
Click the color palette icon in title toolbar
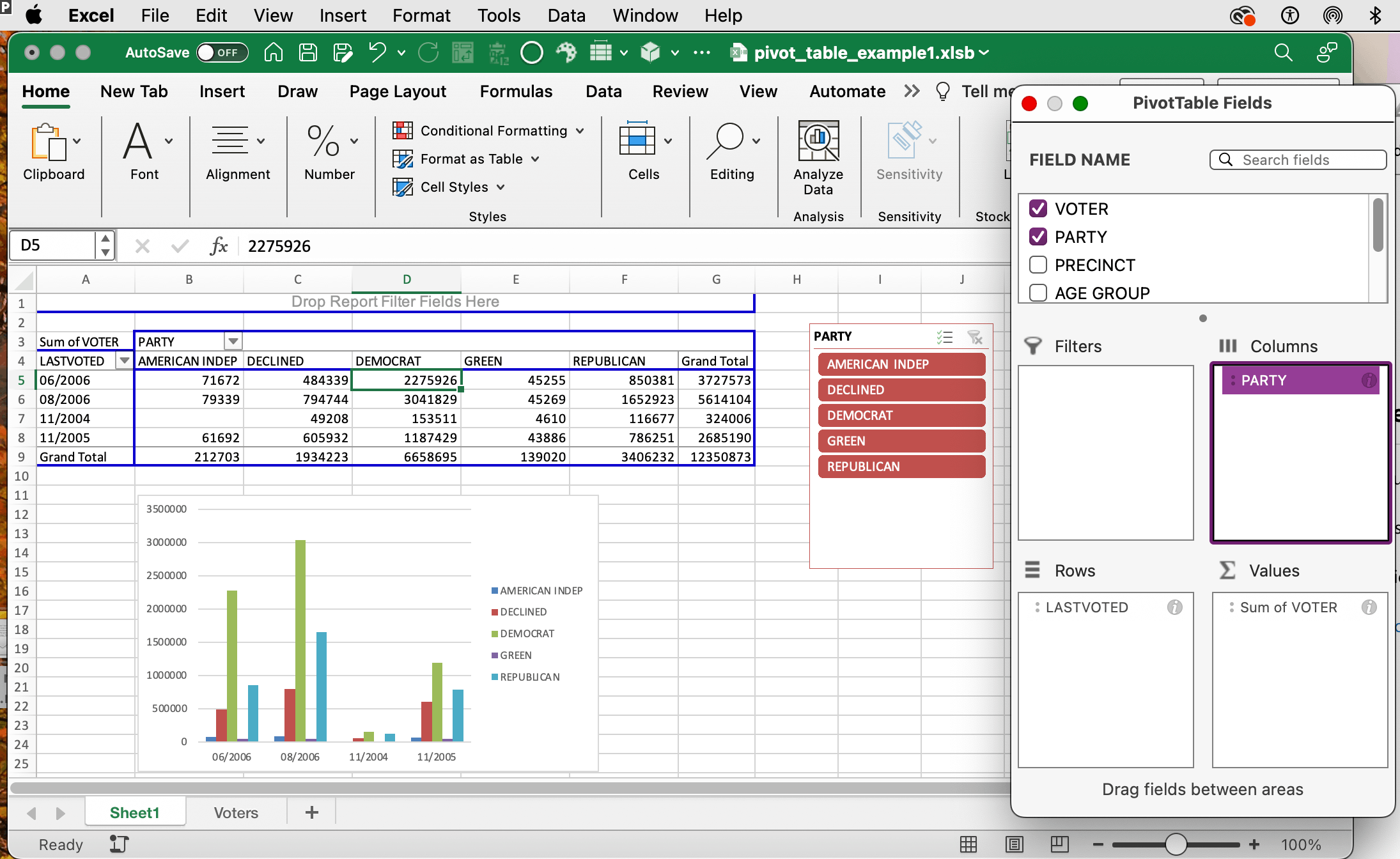coord(566,52)
